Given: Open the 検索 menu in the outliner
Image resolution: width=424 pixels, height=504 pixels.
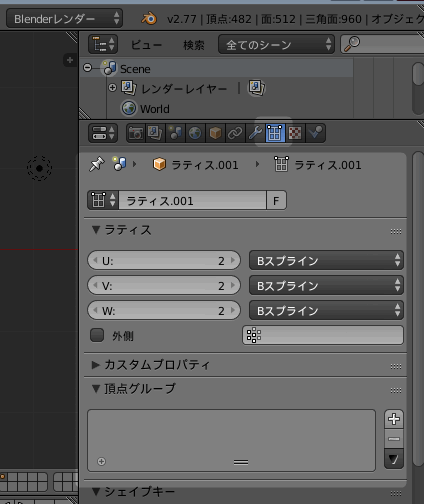Looking at the screenshot, I should [194, 45].
